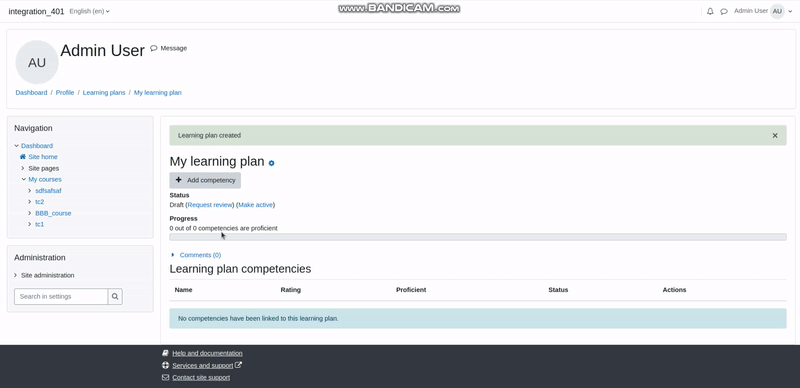Open the English (en) language dropdown
This screenshot has width=800, height=388.
pos(89,11)
